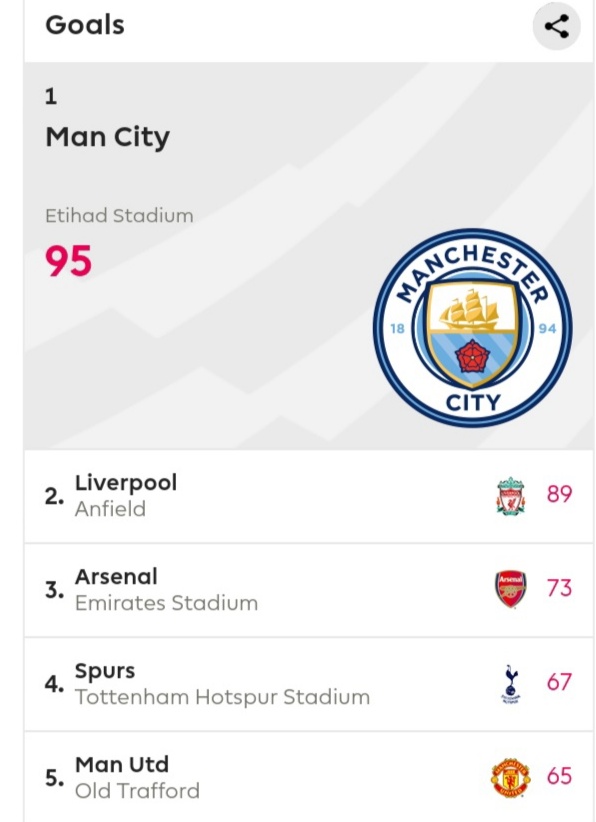Viewport: 596px width, 822px height.
Task: Open the Man City team name
Action: click(x=107, y=137)
